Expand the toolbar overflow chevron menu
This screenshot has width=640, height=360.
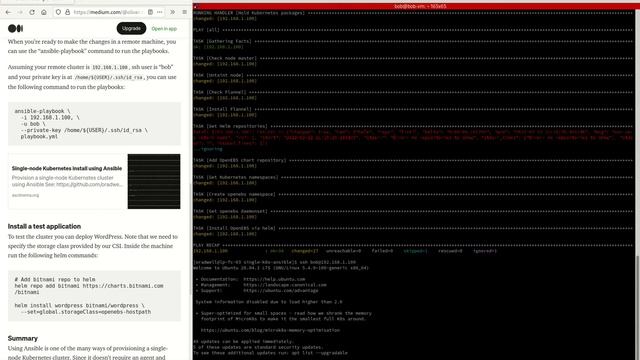[173, 12]
